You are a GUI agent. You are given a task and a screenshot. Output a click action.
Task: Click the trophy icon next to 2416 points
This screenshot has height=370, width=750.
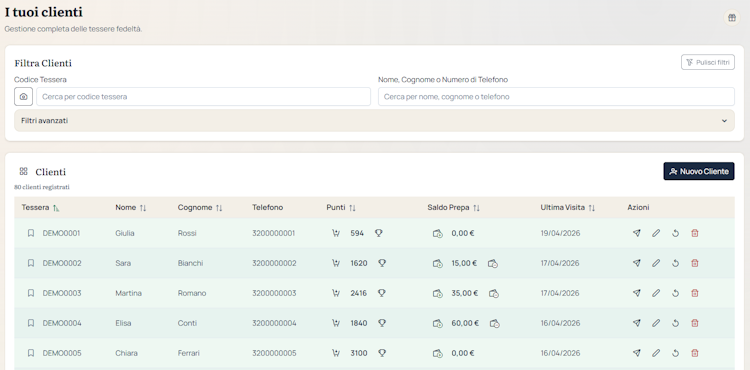(x=382, y=293)
